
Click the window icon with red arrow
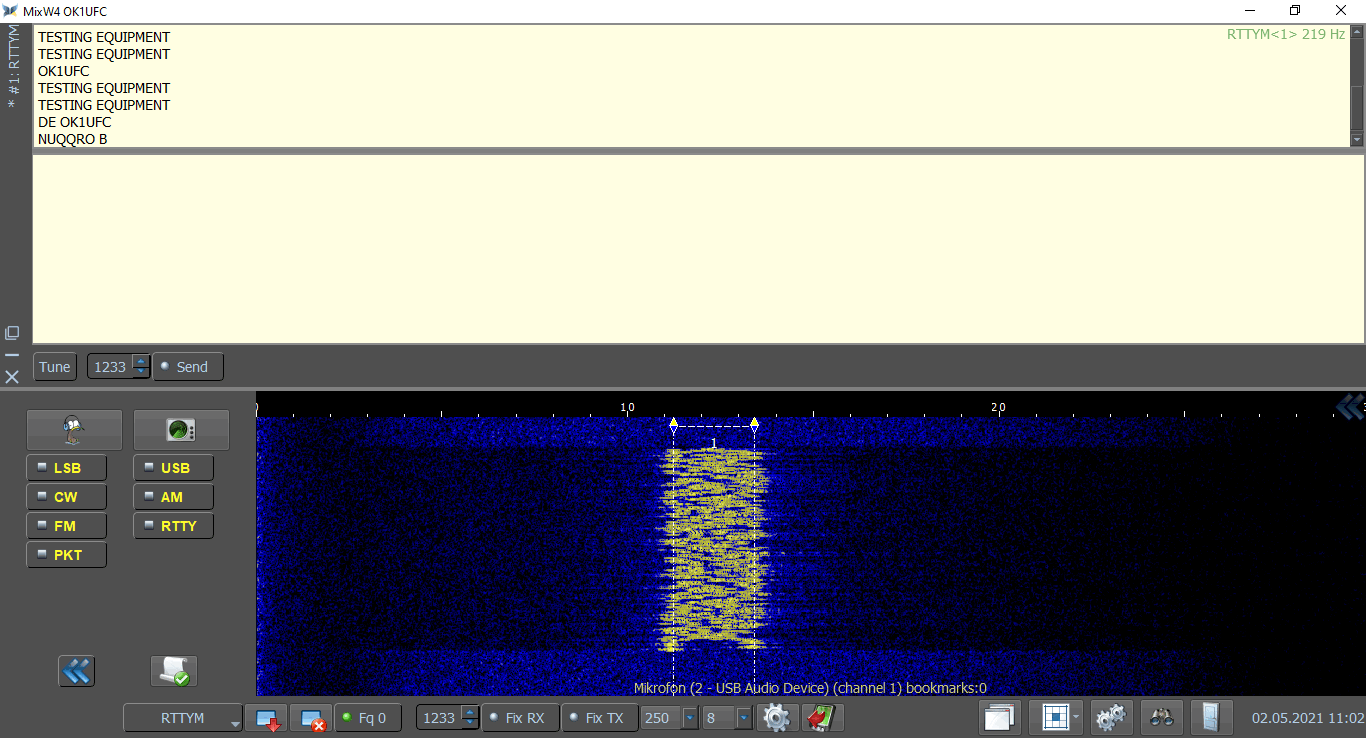268,718
